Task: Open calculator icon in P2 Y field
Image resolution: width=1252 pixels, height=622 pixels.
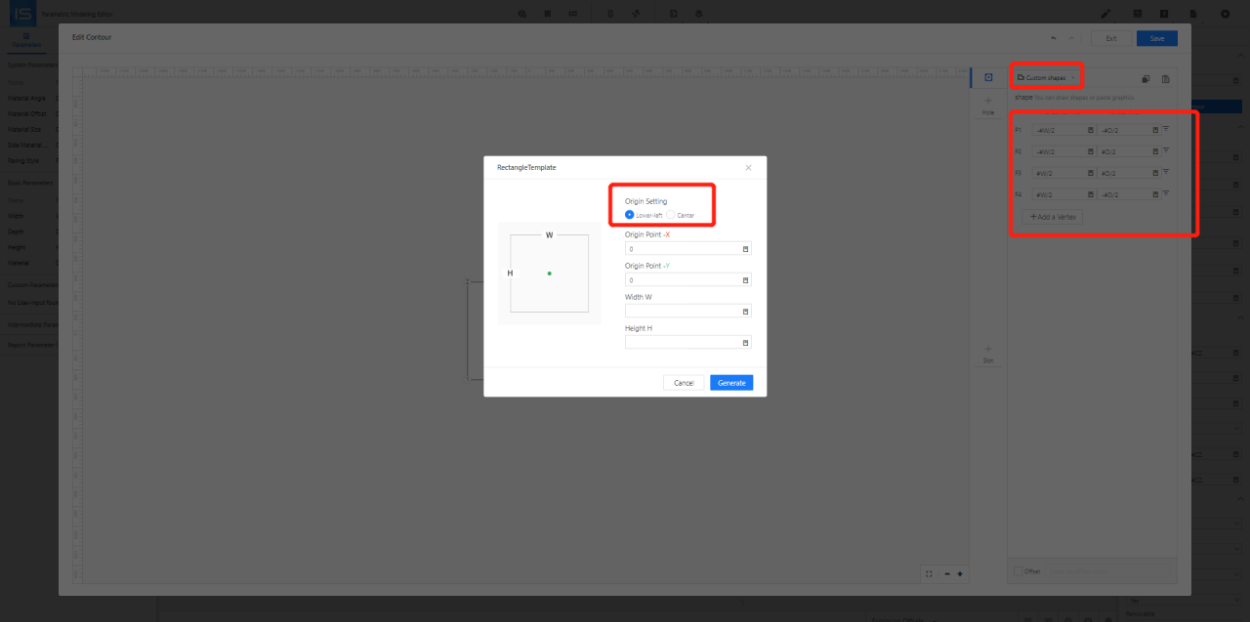Action: click(x=1155, y=152)
